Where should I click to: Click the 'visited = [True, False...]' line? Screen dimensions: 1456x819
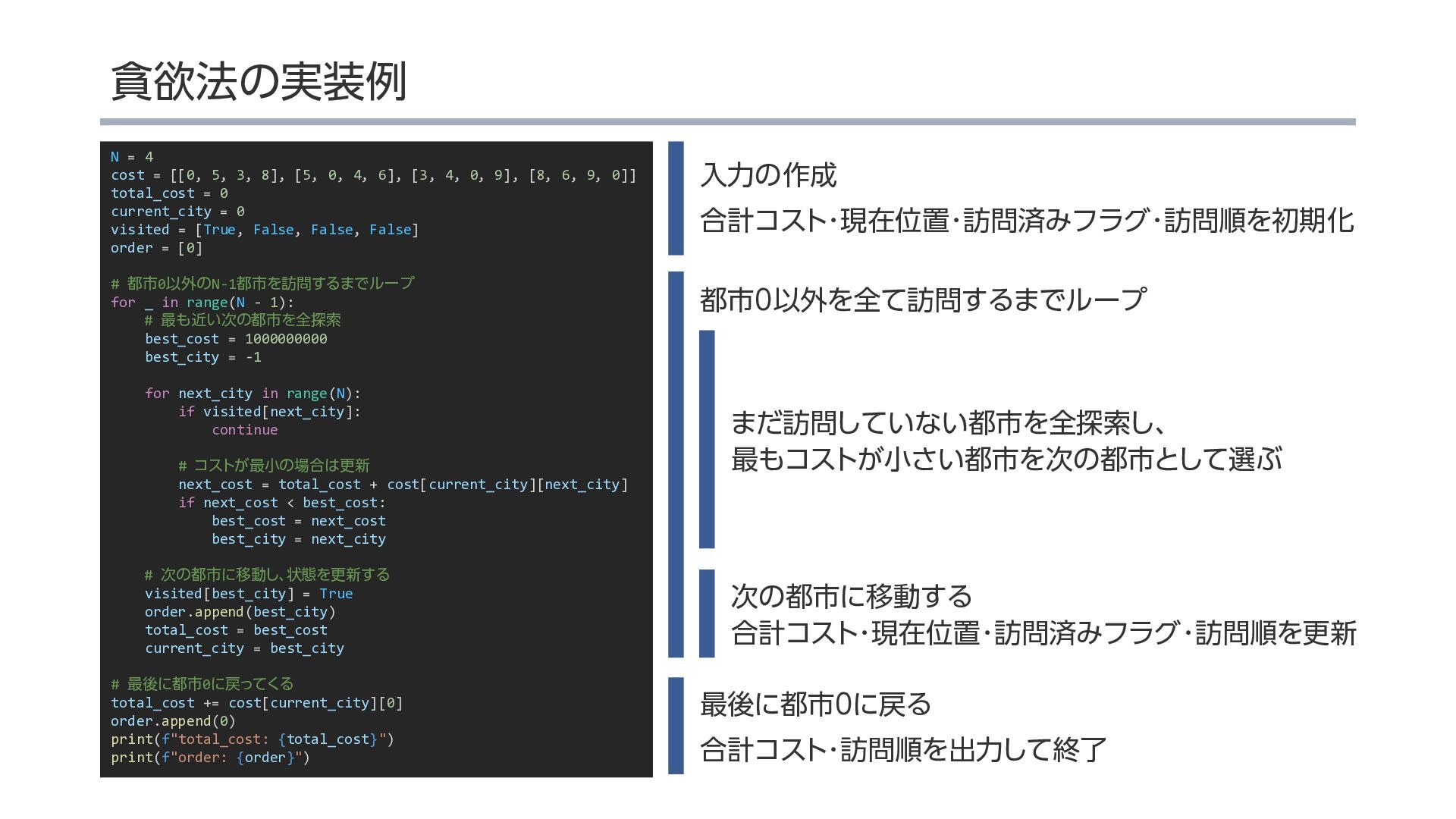[x=264, y=230]
